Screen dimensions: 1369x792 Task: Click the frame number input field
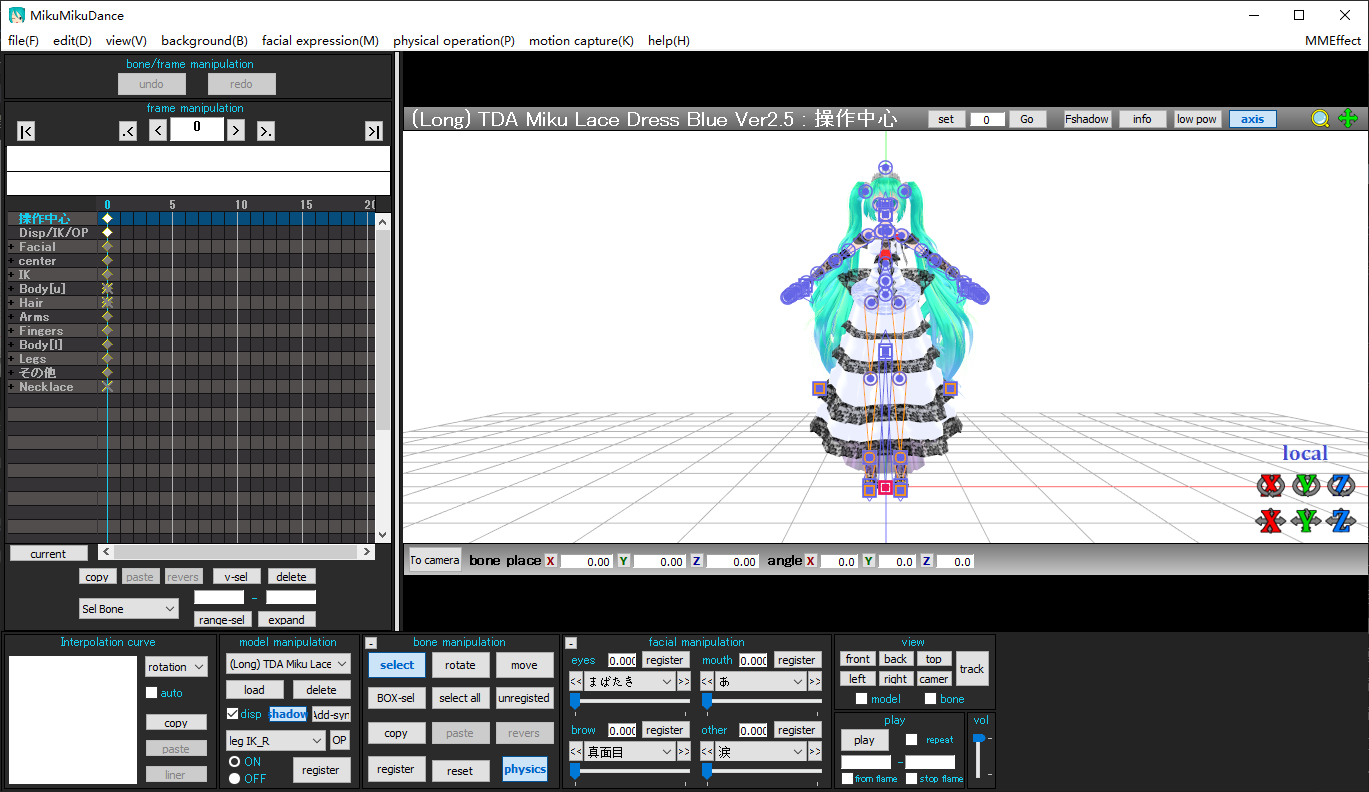point(197,129)
